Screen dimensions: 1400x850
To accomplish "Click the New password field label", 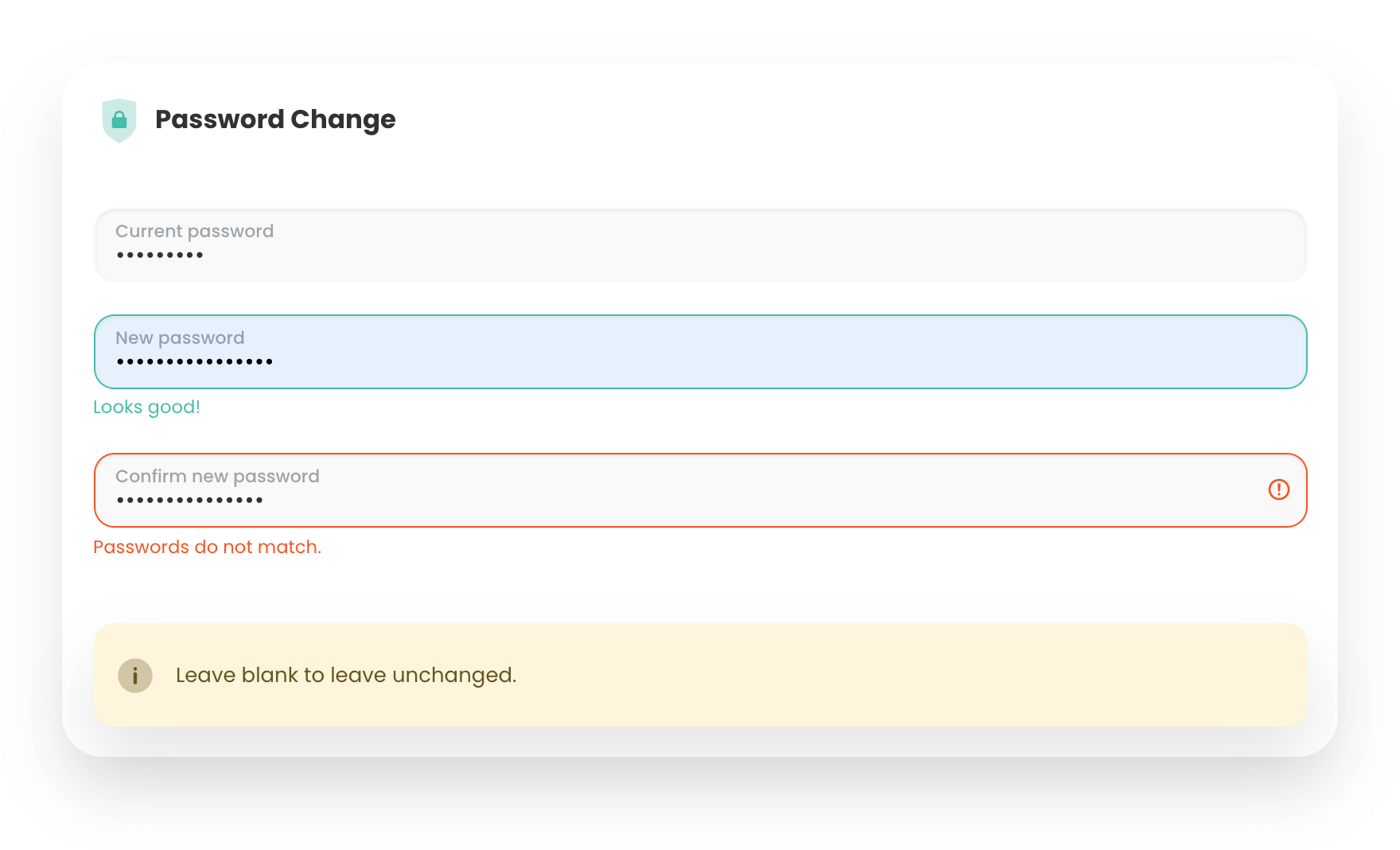I will (x=180, y=338).
